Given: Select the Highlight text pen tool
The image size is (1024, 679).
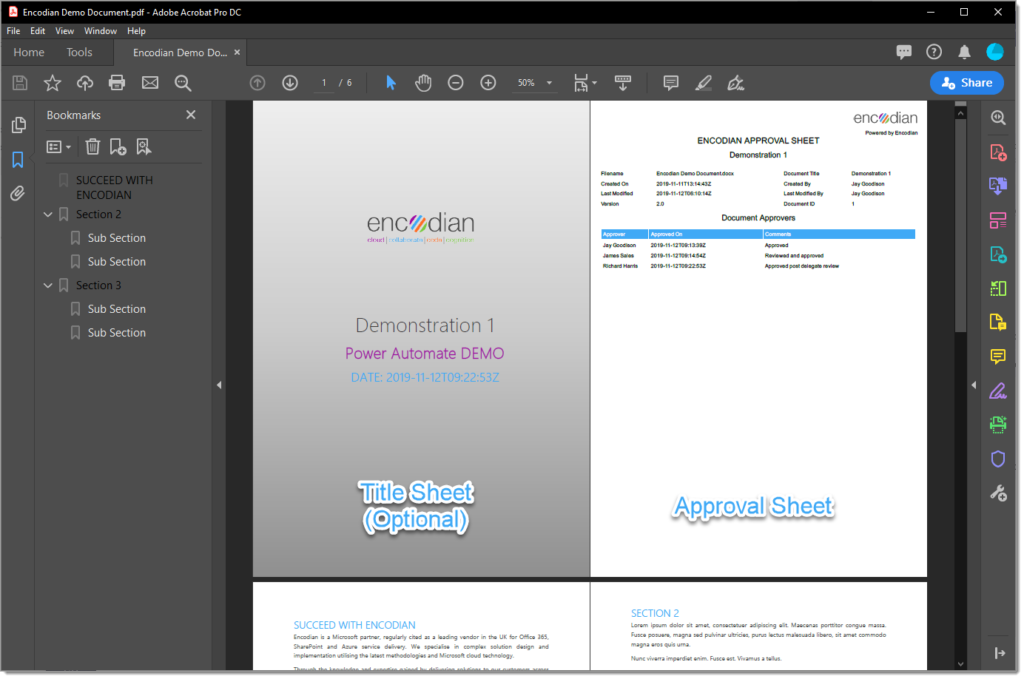Looking at the screenshot, I should pyautogui.click(x=703, y=83).
